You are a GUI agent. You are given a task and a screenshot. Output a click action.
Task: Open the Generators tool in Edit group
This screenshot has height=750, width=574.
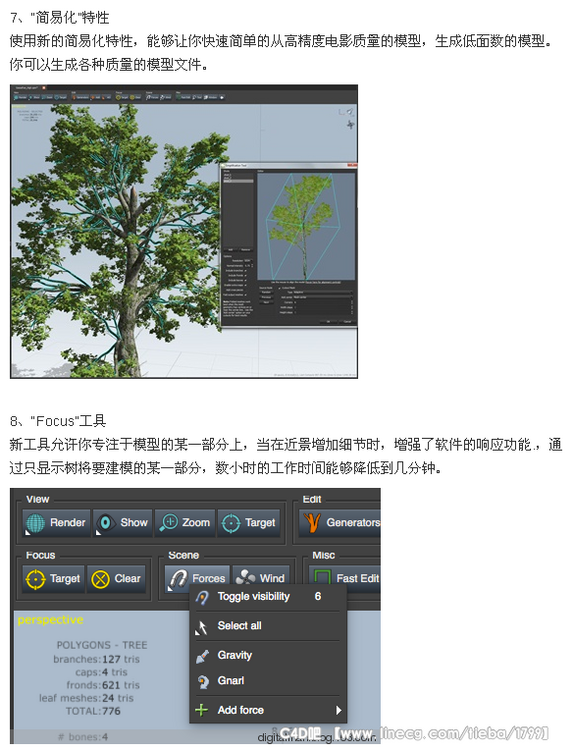coord(341,523)
